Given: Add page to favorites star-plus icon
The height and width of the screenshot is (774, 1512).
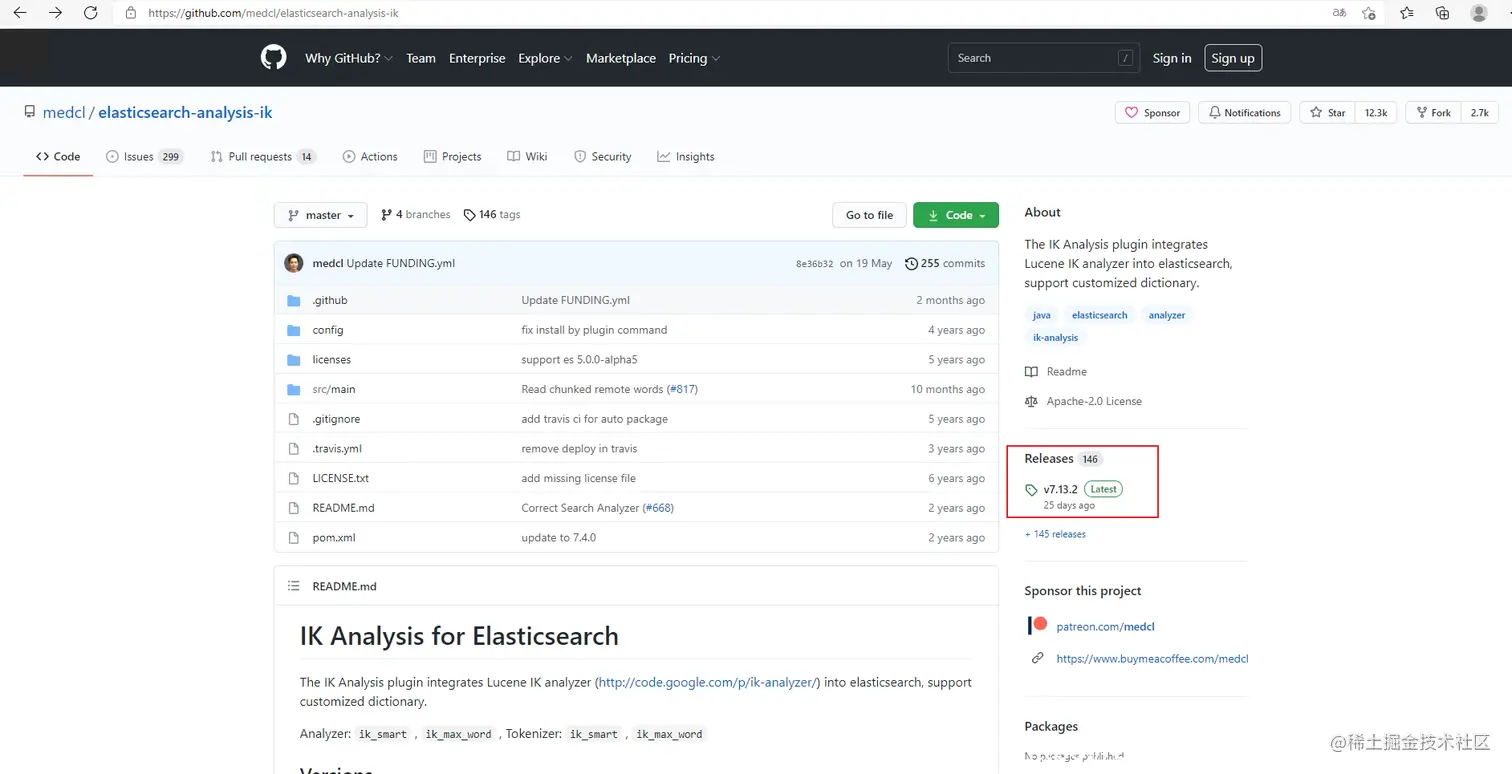Looking at the screenshot, I should coord(1369,13).
